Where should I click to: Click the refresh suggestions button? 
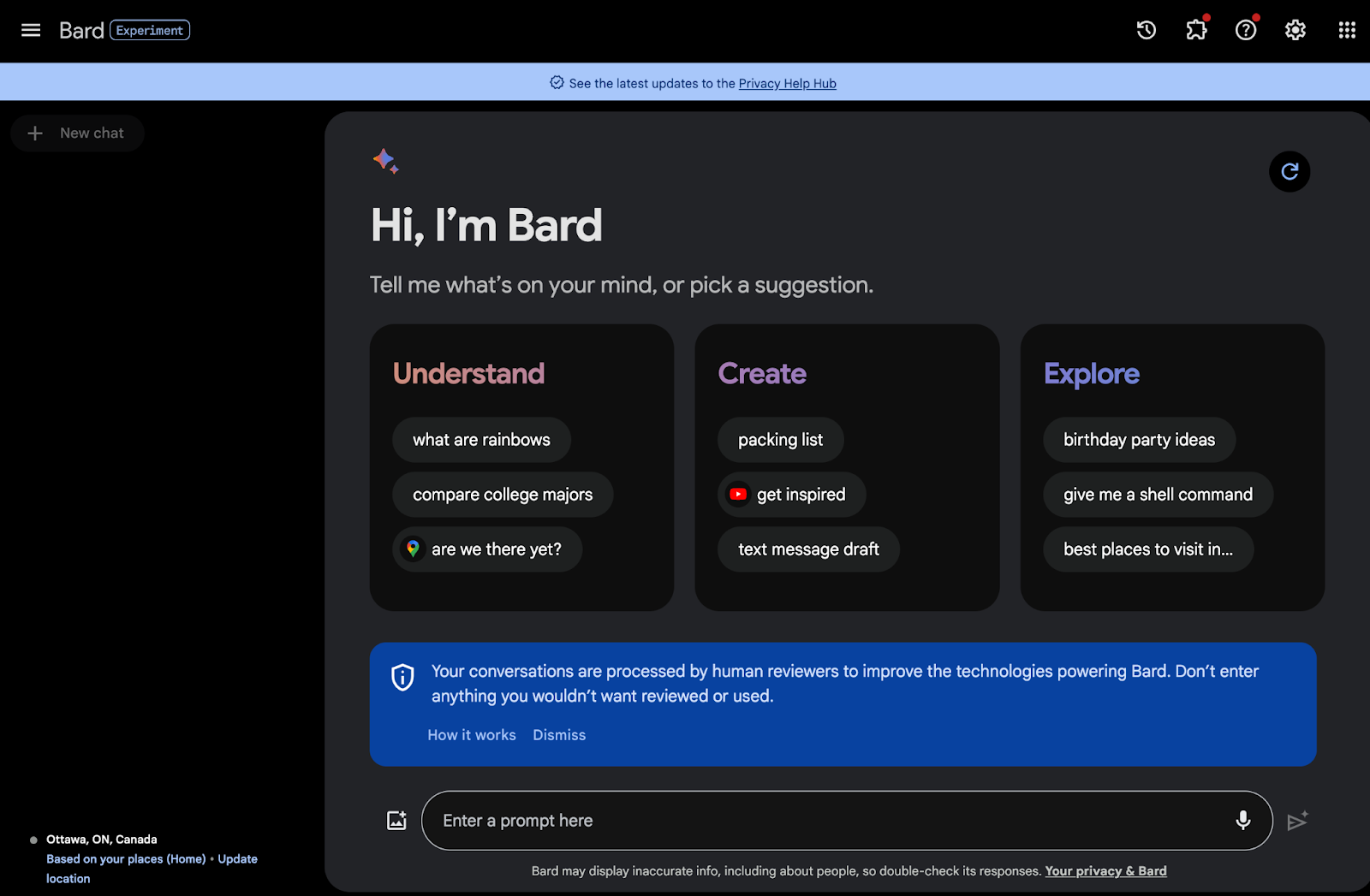click(1290, 171)
